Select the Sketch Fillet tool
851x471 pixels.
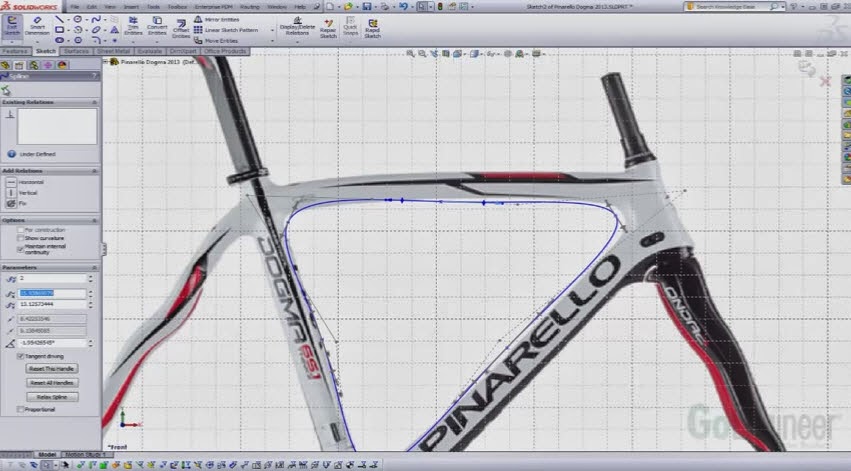point(96,40)
